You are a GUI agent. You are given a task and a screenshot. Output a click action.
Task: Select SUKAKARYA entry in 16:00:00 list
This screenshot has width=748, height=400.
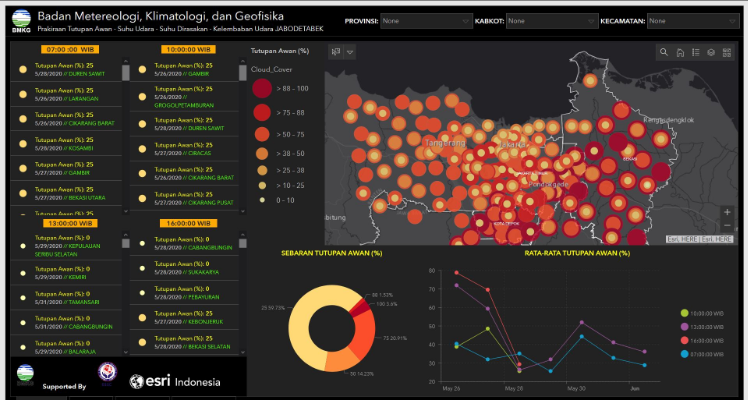coord(185,268)
